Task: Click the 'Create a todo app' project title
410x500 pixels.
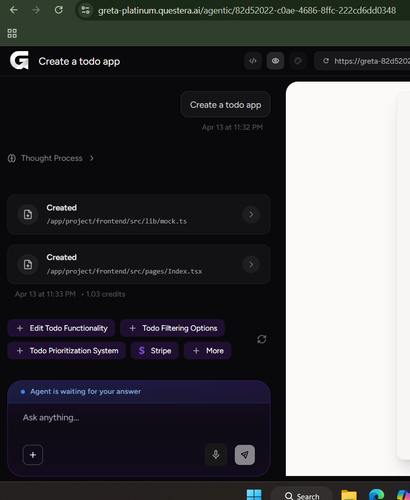Action: (79, 61)
